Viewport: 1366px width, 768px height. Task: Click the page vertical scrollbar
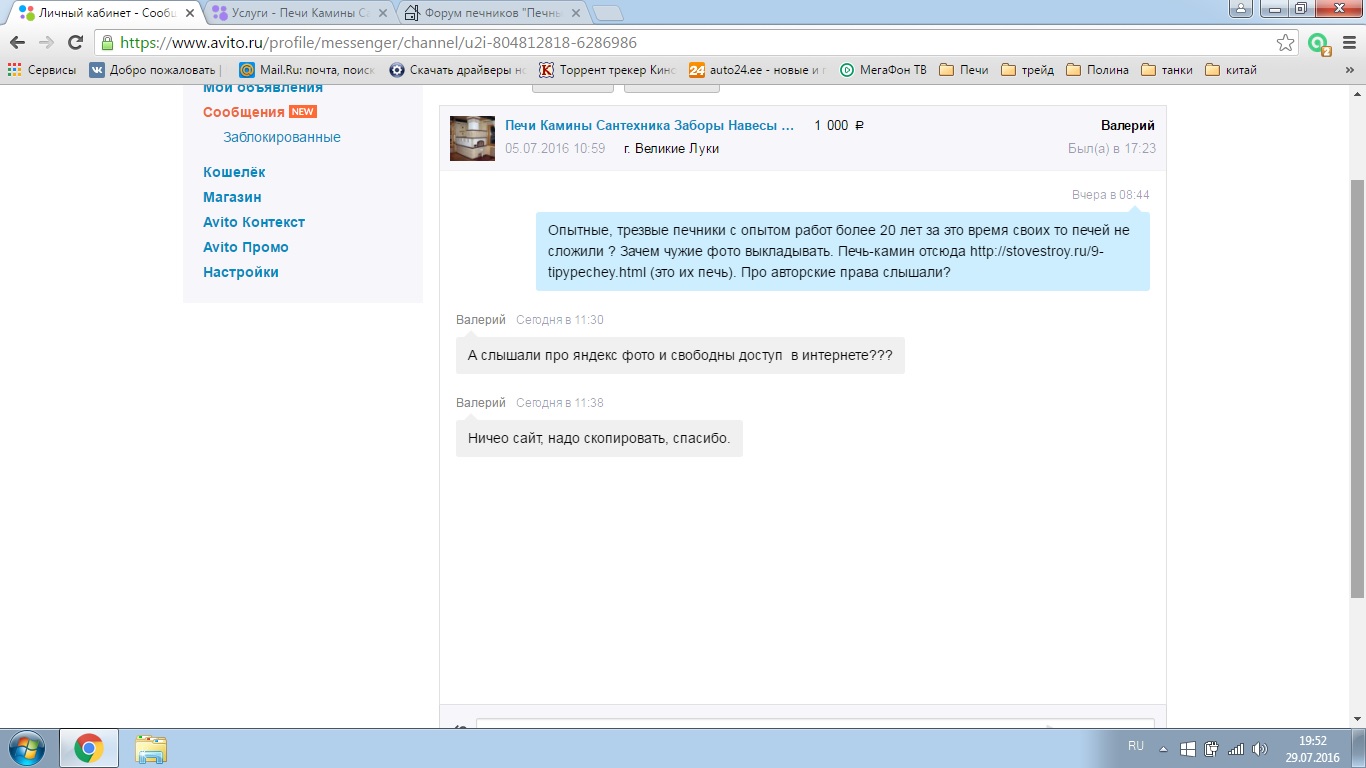[1357, 390]
